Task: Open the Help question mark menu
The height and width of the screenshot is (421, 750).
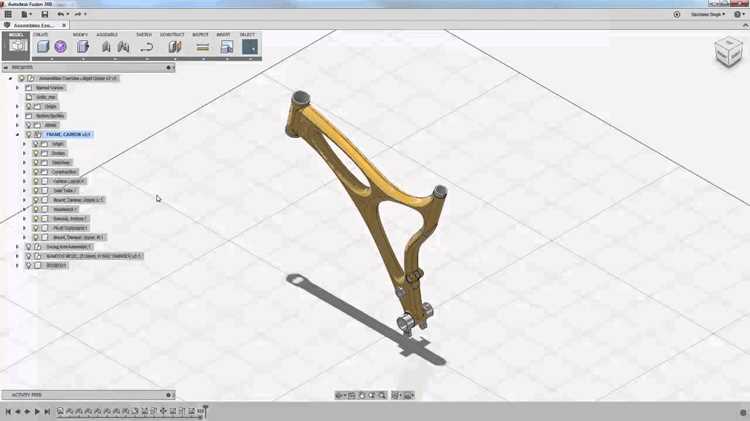Action: tap(739, 14)
